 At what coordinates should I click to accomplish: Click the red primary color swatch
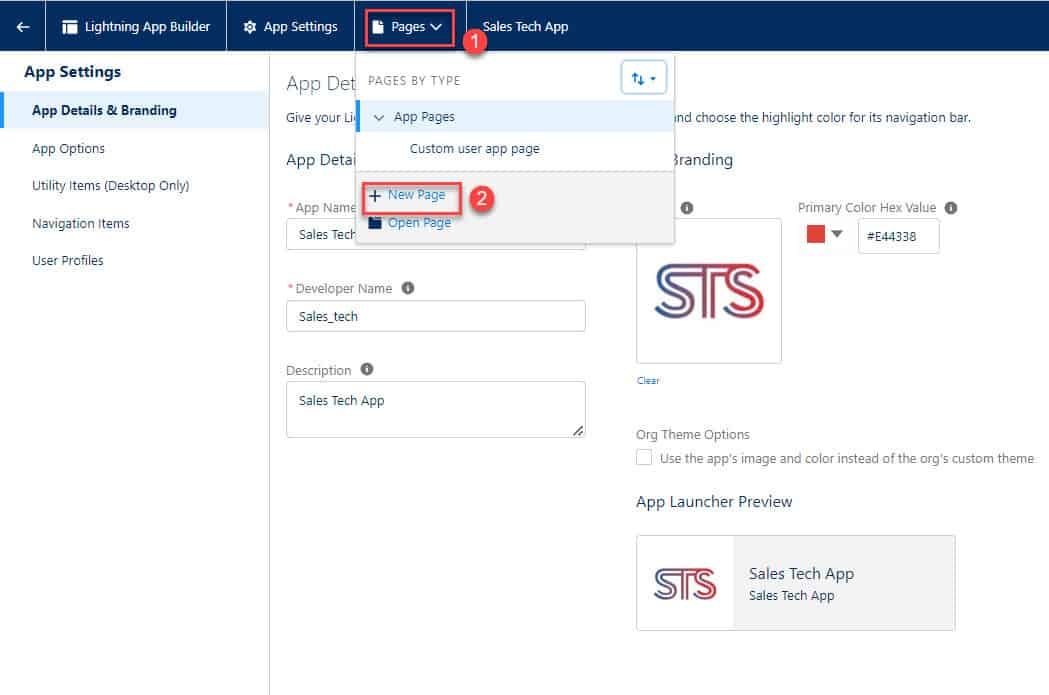pyautogui.click(x=816, y=234)
